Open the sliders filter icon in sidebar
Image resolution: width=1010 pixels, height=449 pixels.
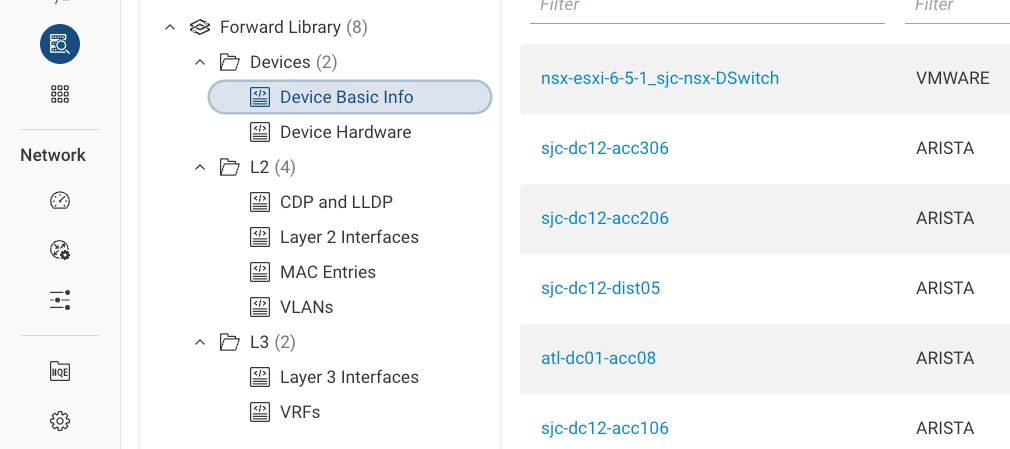pyautogui.click(x=60, y=300)
